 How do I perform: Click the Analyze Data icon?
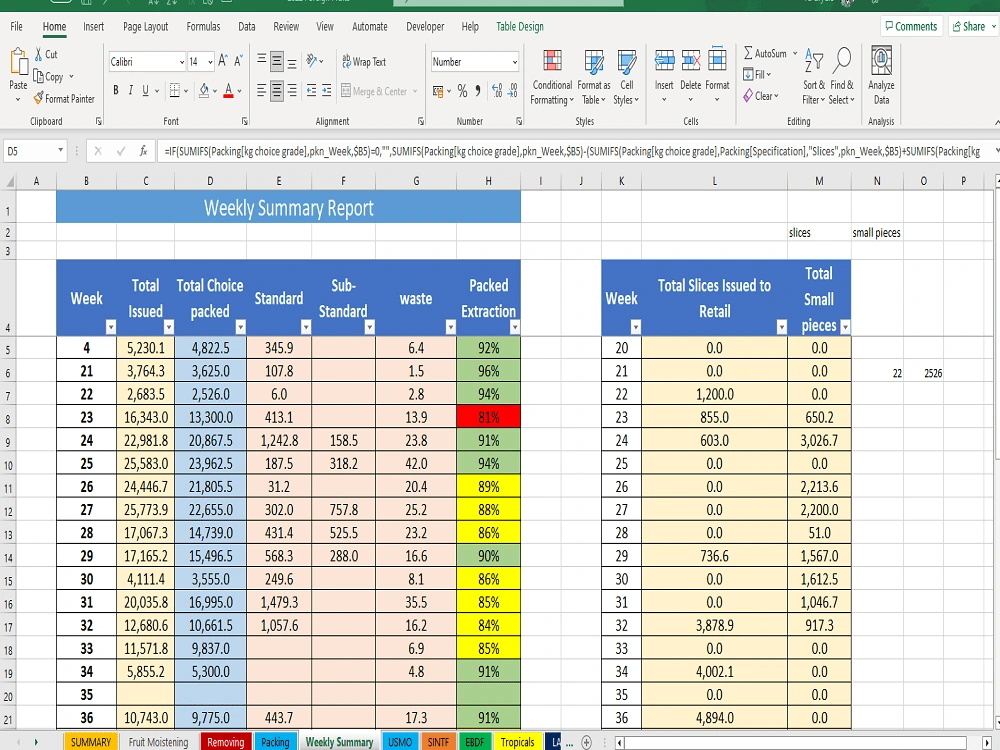880,72
